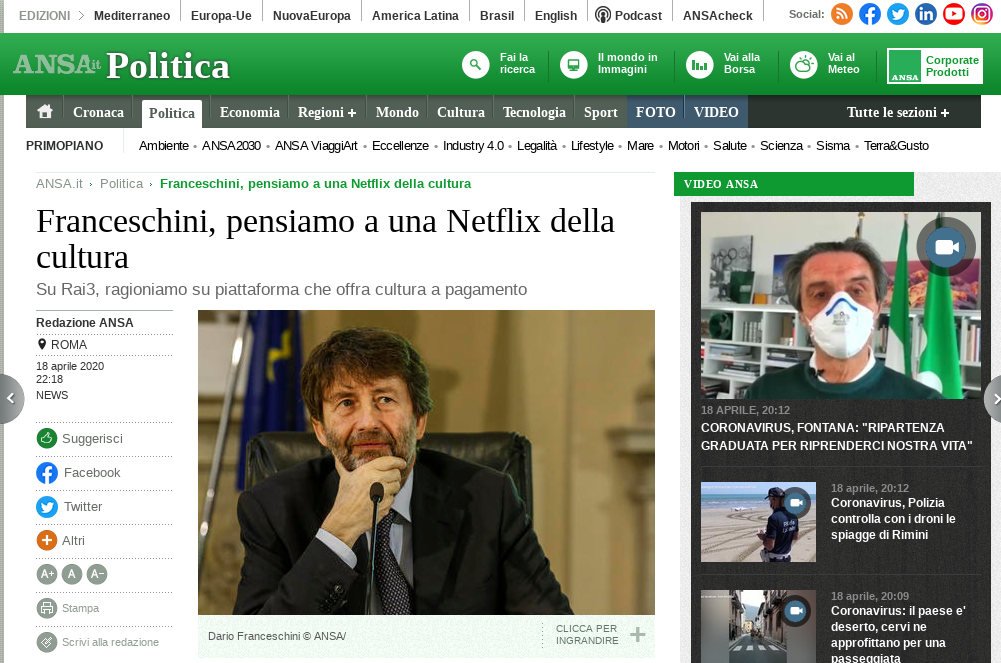
Task: Open the Mondo section tab
Action: [397, 112]
